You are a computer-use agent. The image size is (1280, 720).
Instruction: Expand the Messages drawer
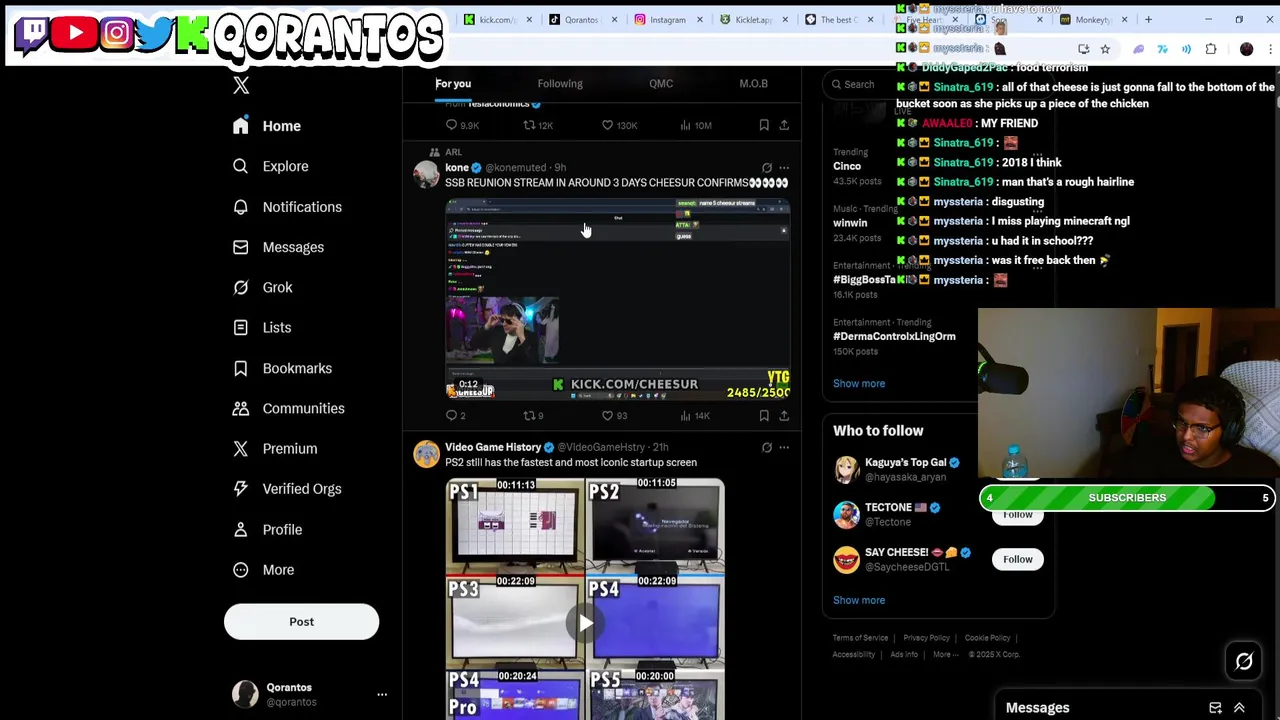(1239, 708)
